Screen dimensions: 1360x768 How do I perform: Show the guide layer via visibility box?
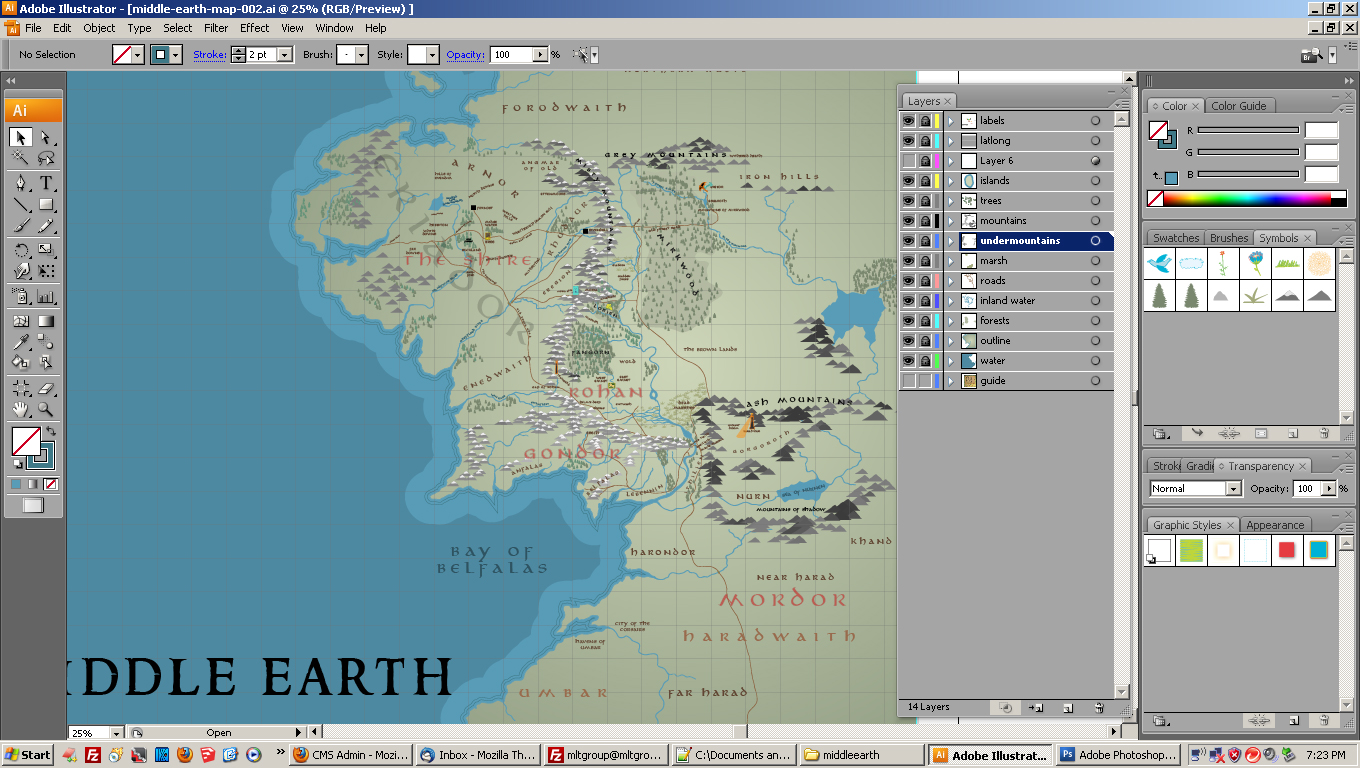coord(908,380)
